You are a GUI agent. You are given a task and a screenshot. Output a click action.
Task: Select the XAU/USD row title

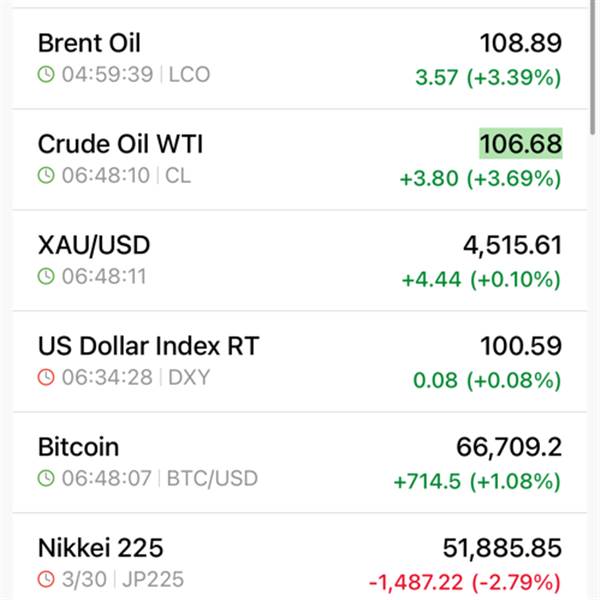pos(94,245)
